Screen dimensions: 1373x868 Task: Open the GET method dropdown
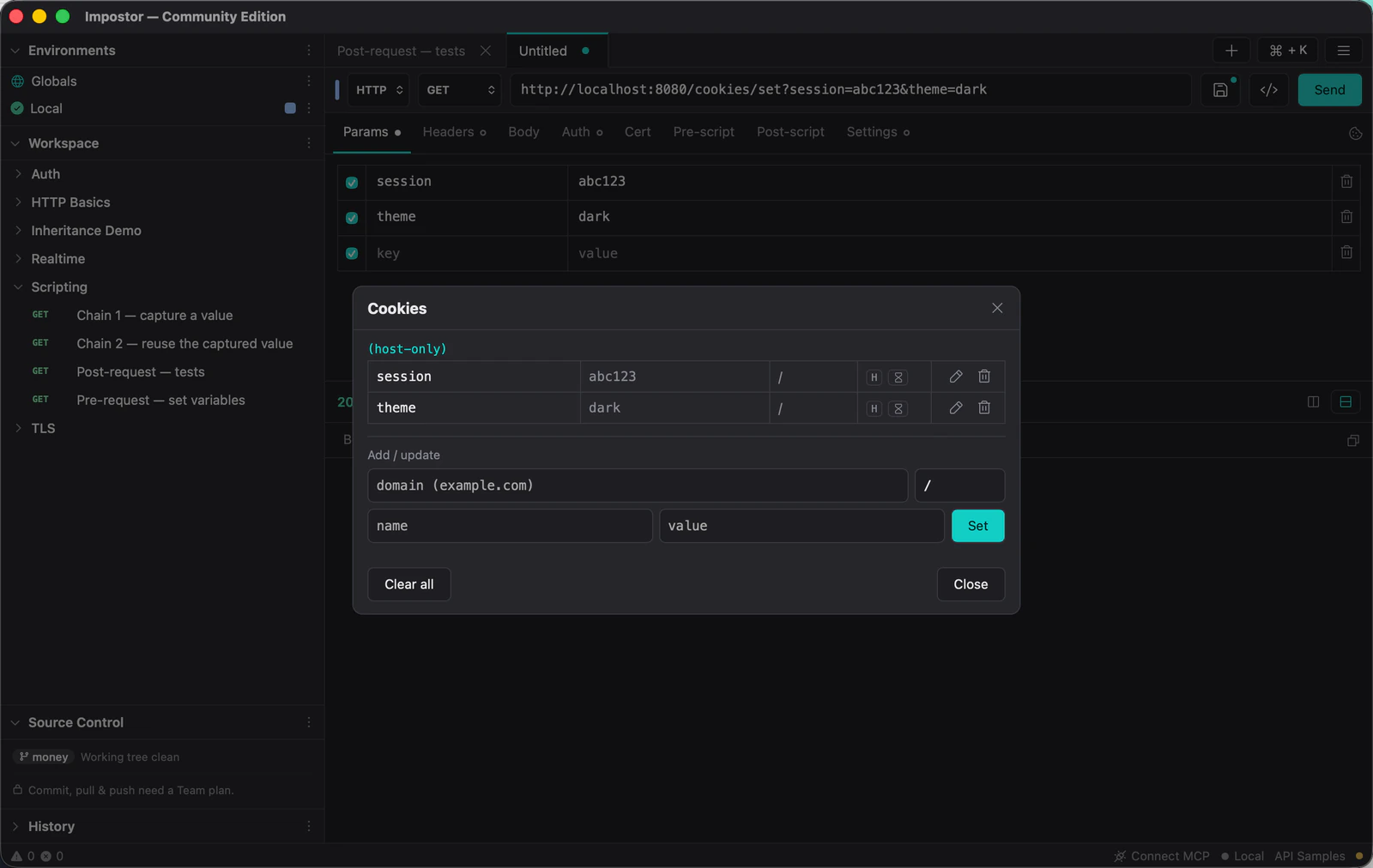461,90
